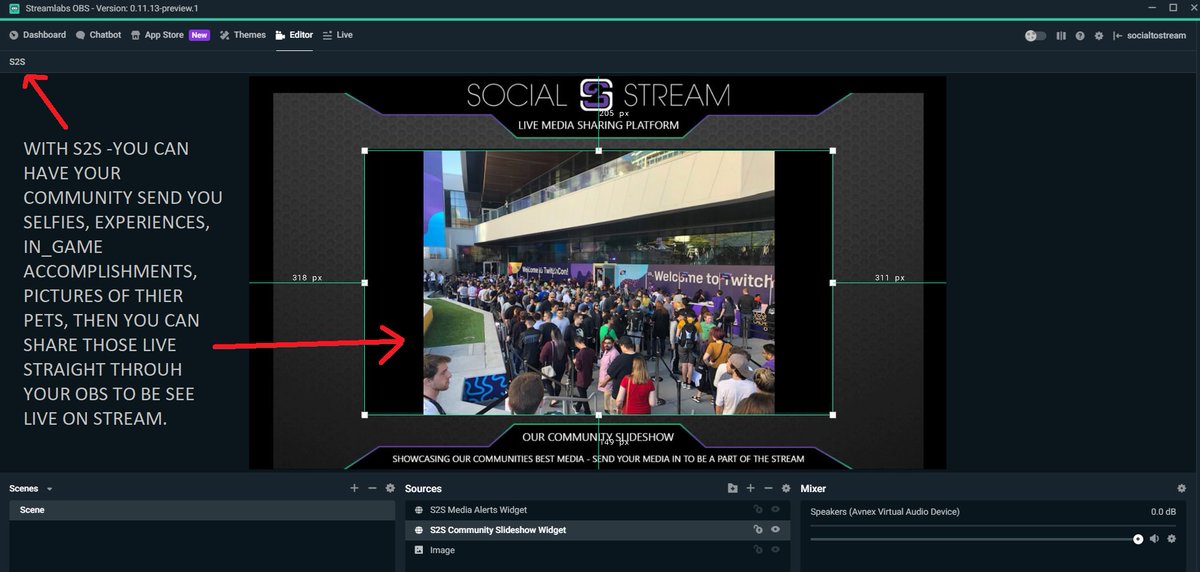Viewport: 1200px width, 572px height.
Task: Select the Image source
Action: tap(597, 550)
